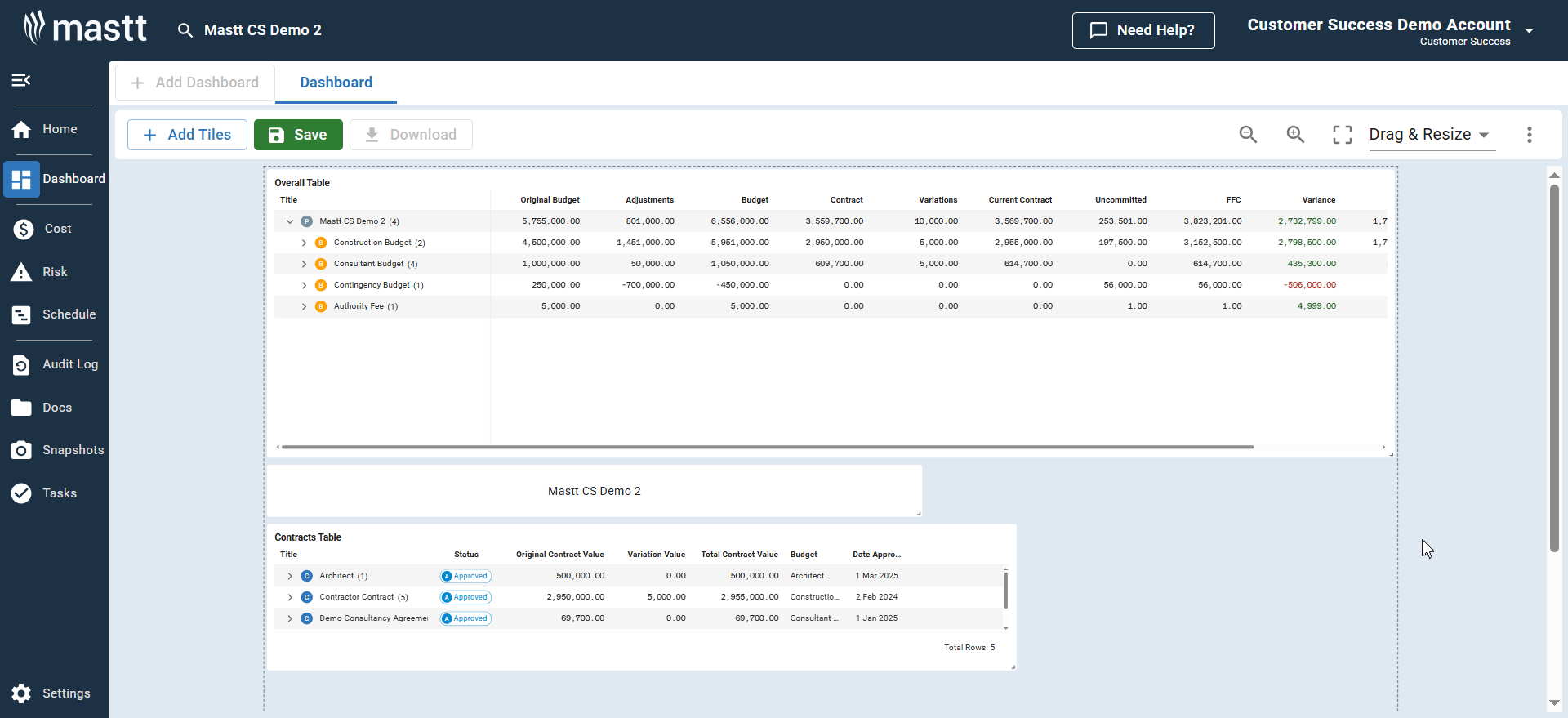The height and width of the screenshot is (718, 1568).
Task: Expand the Architect contract row
Action: point(290,576)
